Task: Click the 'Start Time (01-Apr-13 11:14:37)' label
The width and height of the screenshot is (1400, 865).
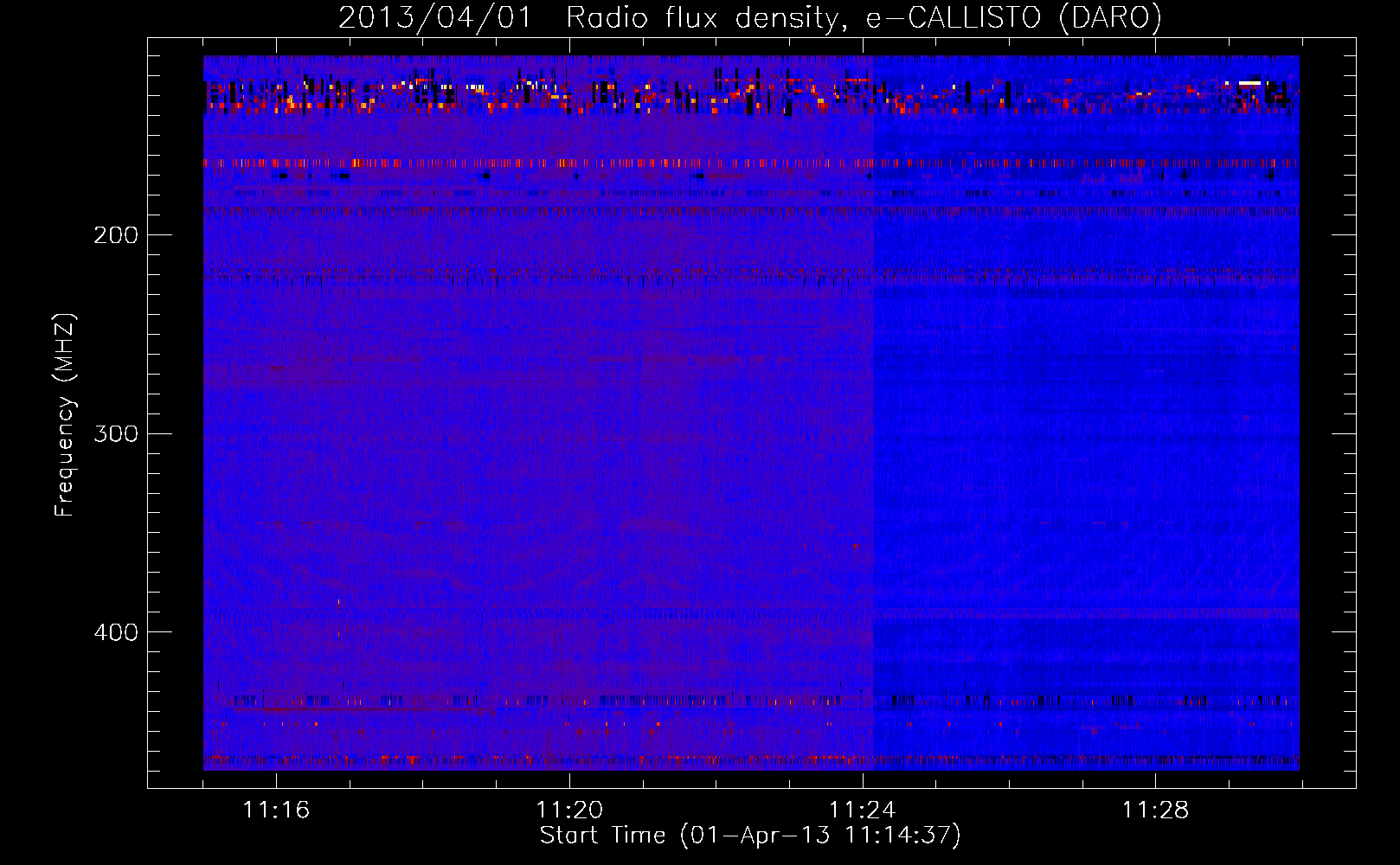Action: (750, 836)
